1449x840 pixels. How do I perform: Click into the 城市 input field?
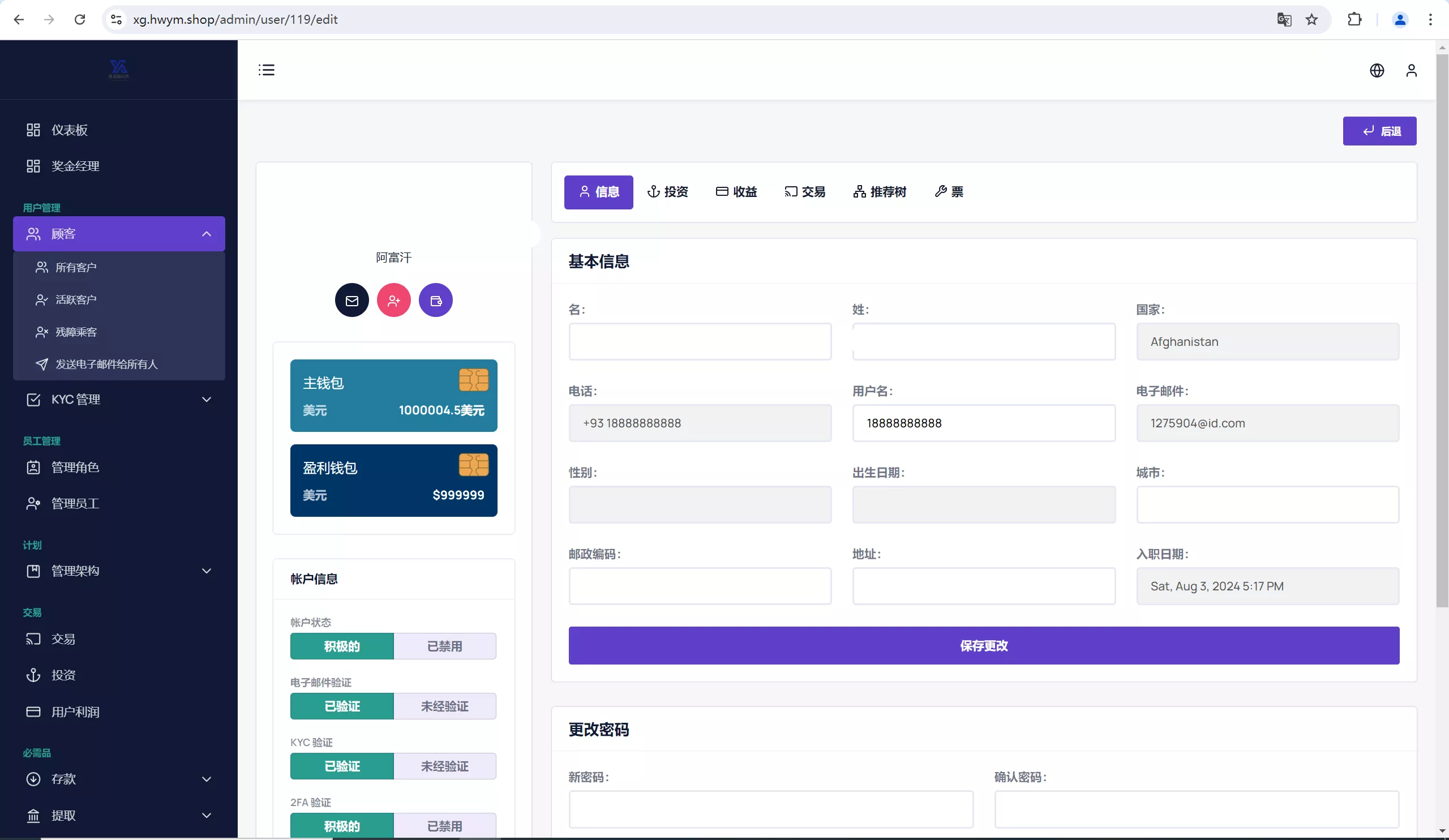(x=1267, y=505)
